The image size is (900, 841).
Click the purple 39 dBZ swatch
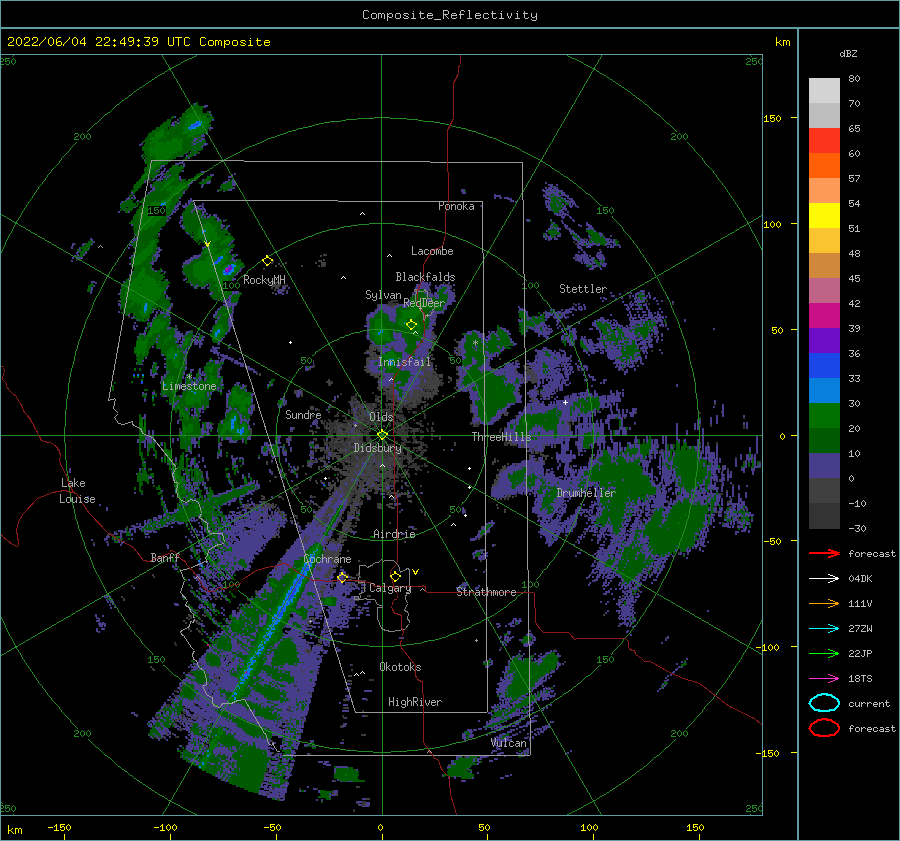tap(824, 340)
